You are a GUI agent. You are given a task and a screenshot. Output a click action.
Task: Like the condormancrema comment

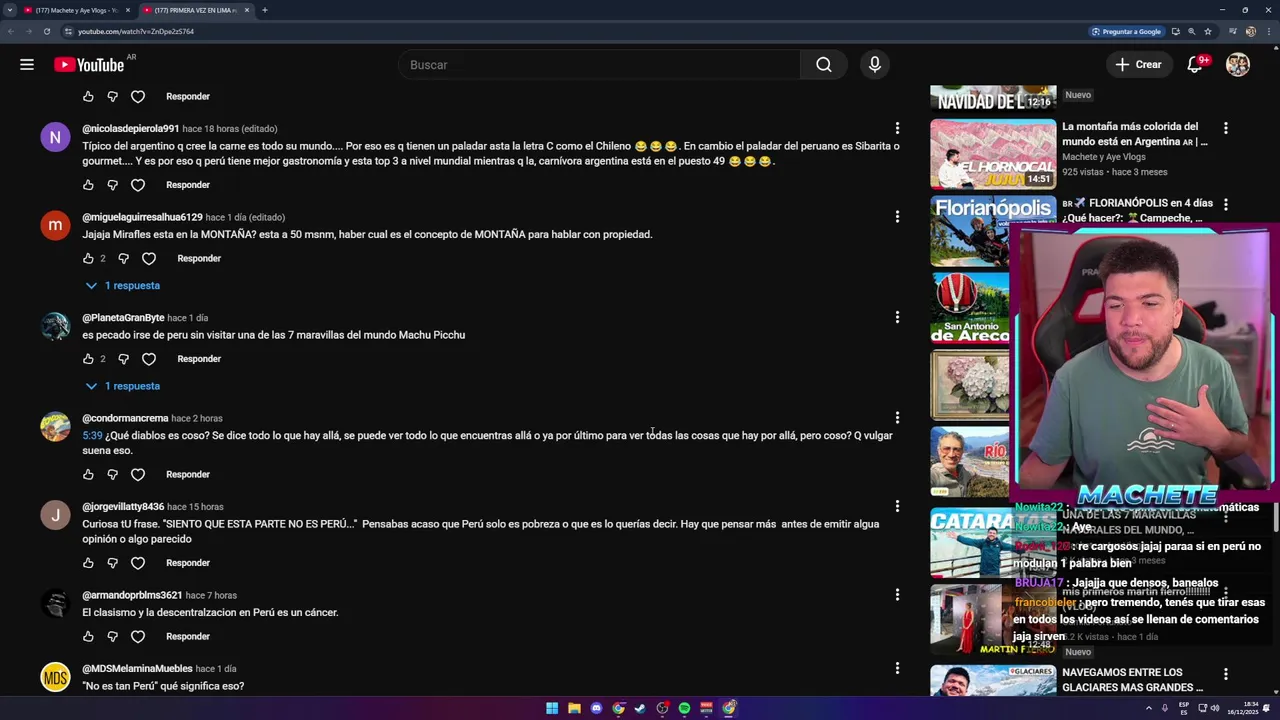pyautogui.click(x=88, y=475)
